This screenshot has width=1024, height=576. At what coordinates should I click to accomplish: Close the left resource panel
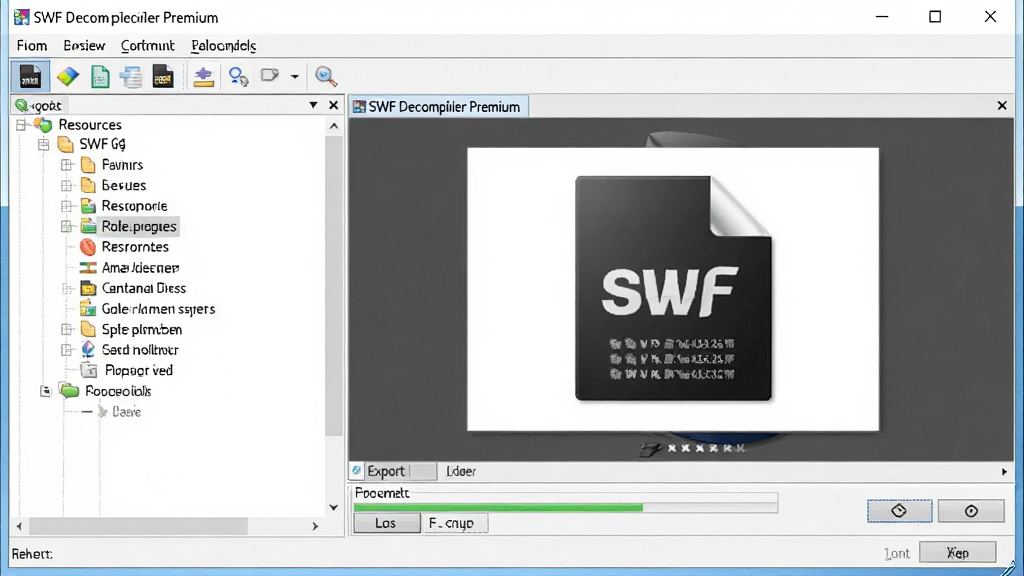(334, 105)
